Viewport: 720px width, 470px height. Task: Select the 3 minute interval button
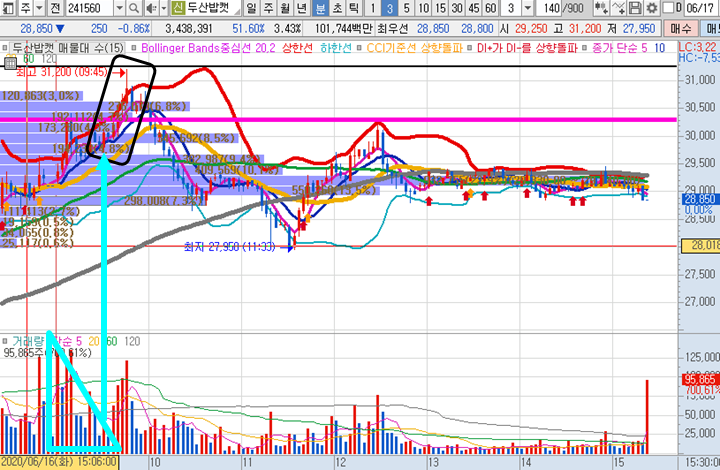[389, 8]
